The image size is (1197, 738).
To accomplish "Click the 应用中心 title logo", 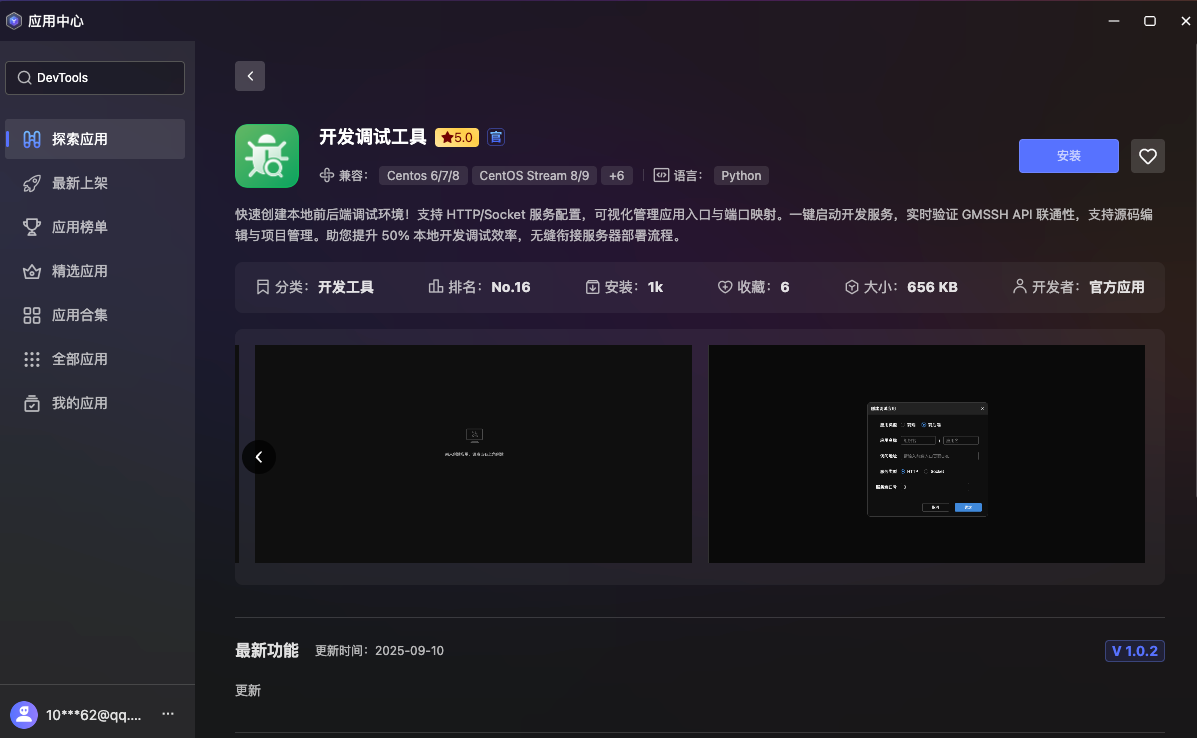I will pyautogui.click(x=14, y=21).
